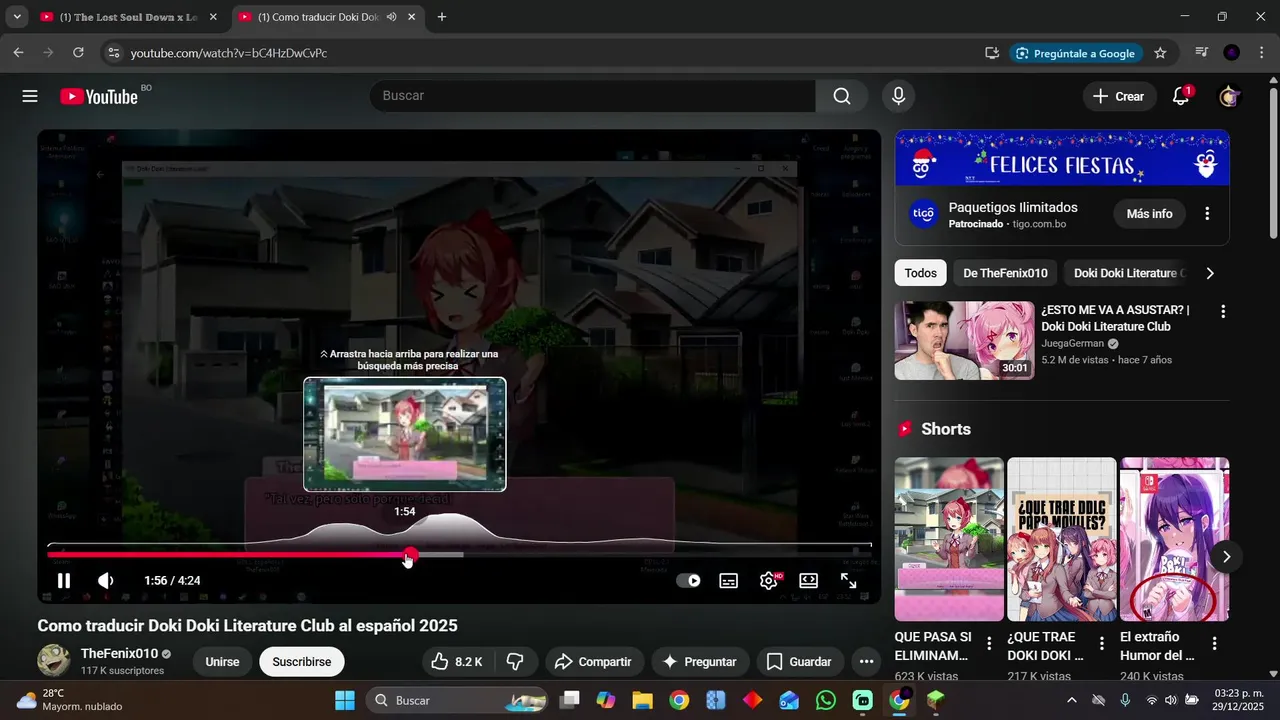Viewport: 1280px width, 720px height.
Task: Click the Suscribirse button
Action: (302, 661)
